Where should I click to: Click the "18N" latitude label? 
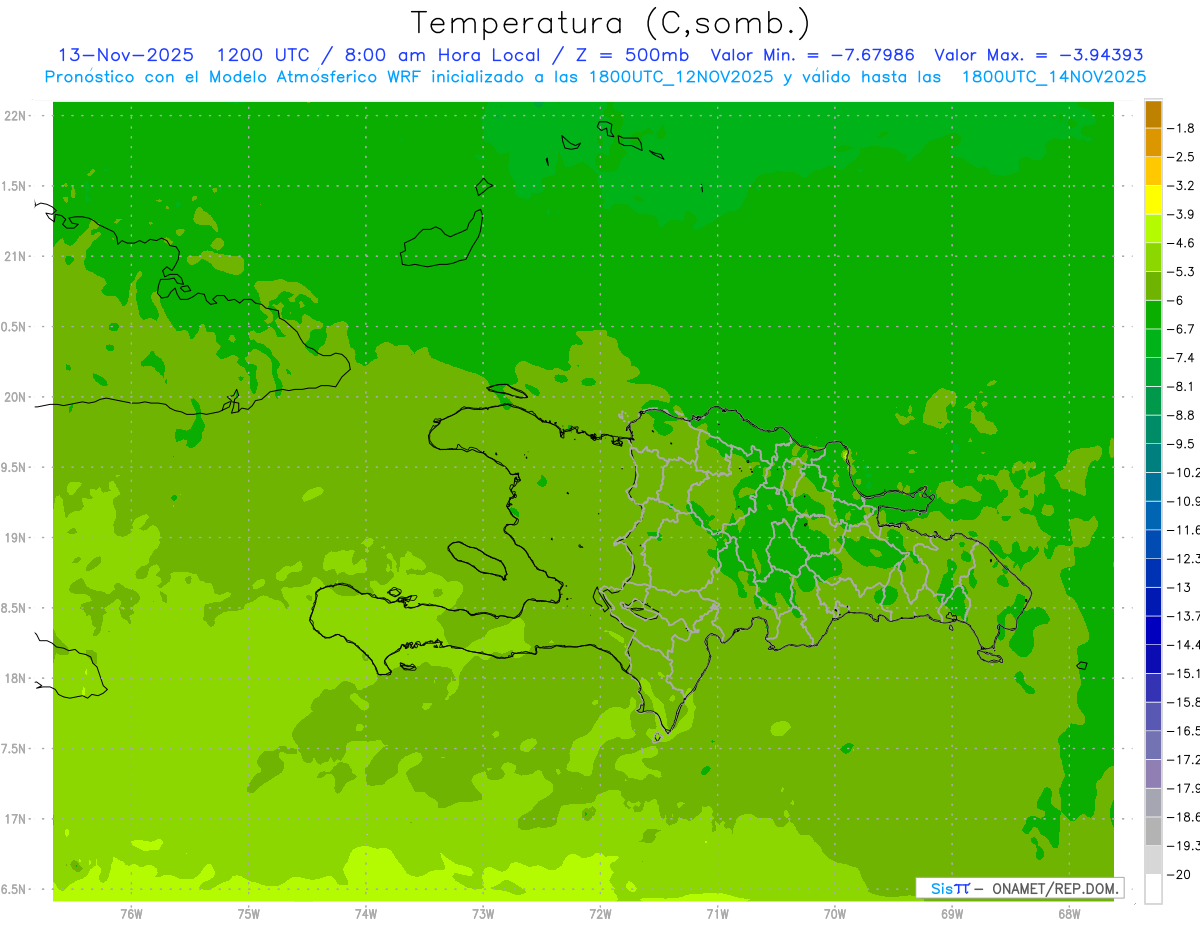click(x=15, y=679)
